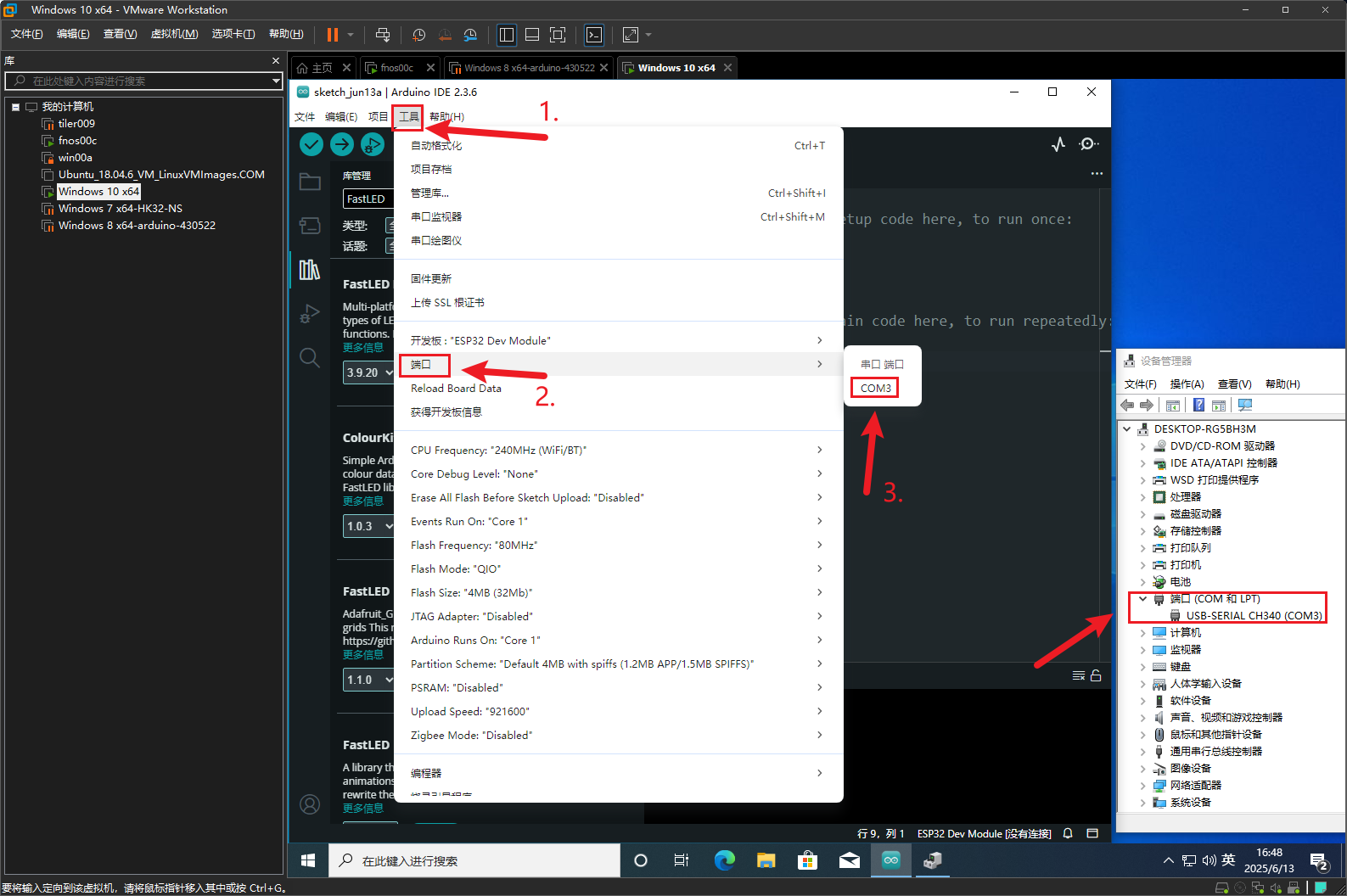
Task: Click Task View button on taskbar
Action: point(682,860)
